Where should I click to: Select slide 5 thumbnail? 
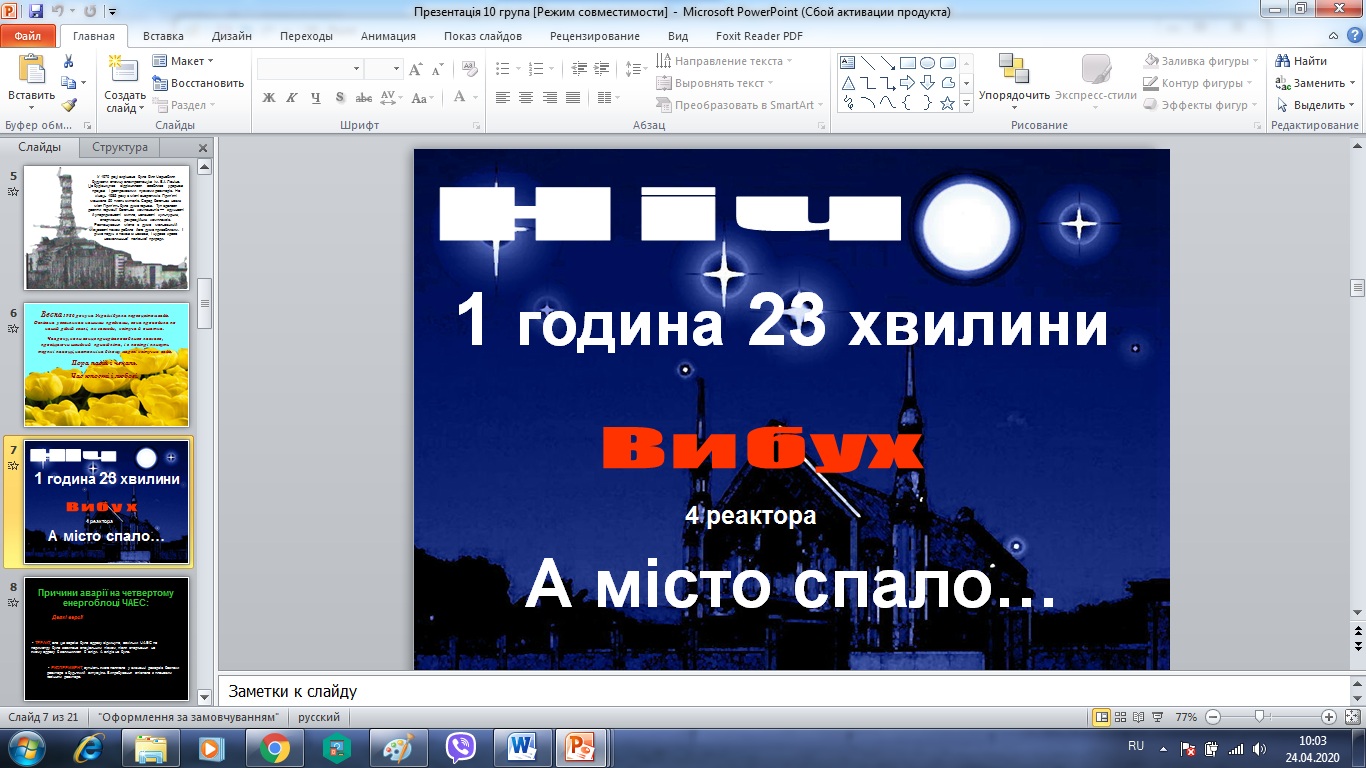(106, 228)
